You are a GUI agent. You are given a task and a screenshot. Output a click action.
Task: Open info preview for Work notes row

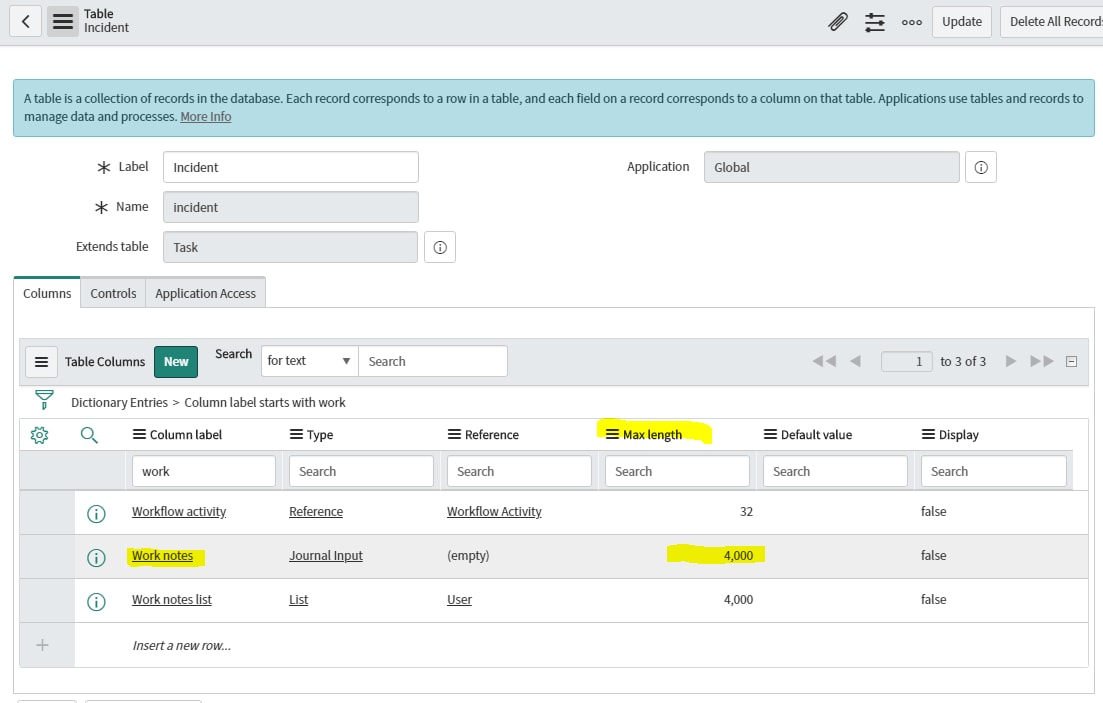96,557
